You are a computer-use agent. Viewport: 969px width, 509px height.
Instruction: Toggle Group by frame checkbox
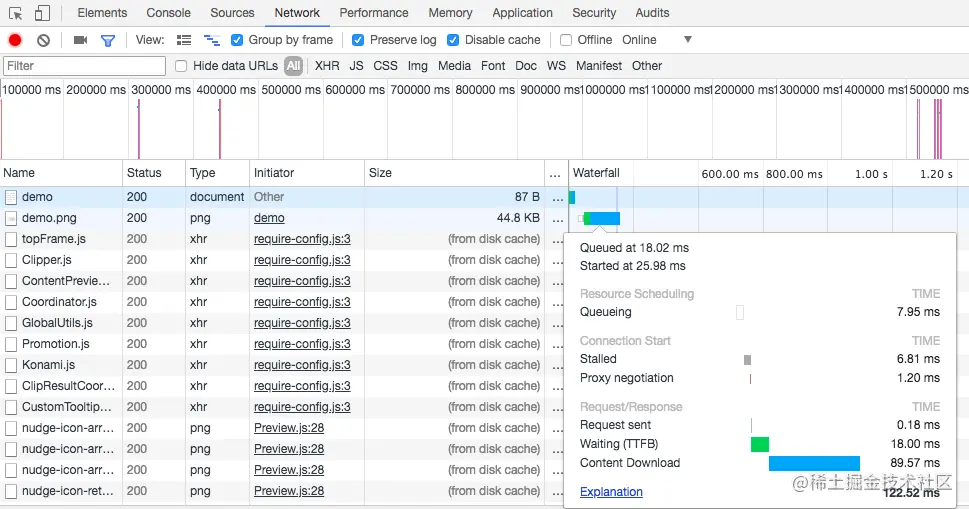tap(237, 40)
